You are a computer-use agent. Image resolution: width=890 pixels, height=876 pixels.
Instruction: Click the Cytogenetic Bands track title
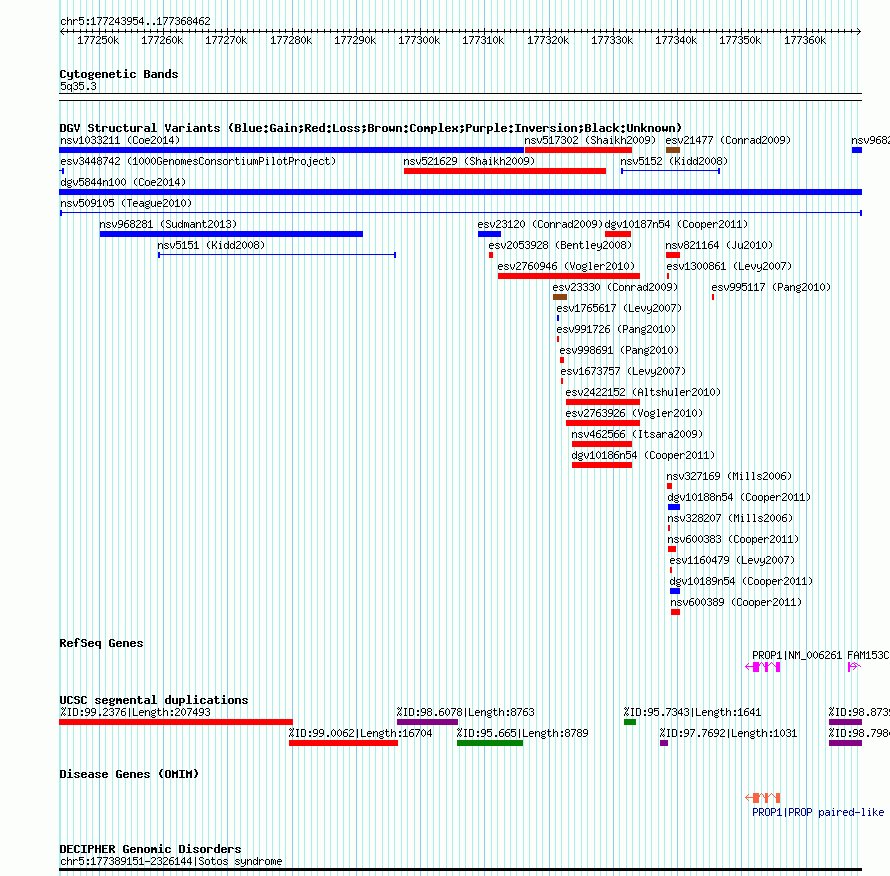[x=119, y=74]
